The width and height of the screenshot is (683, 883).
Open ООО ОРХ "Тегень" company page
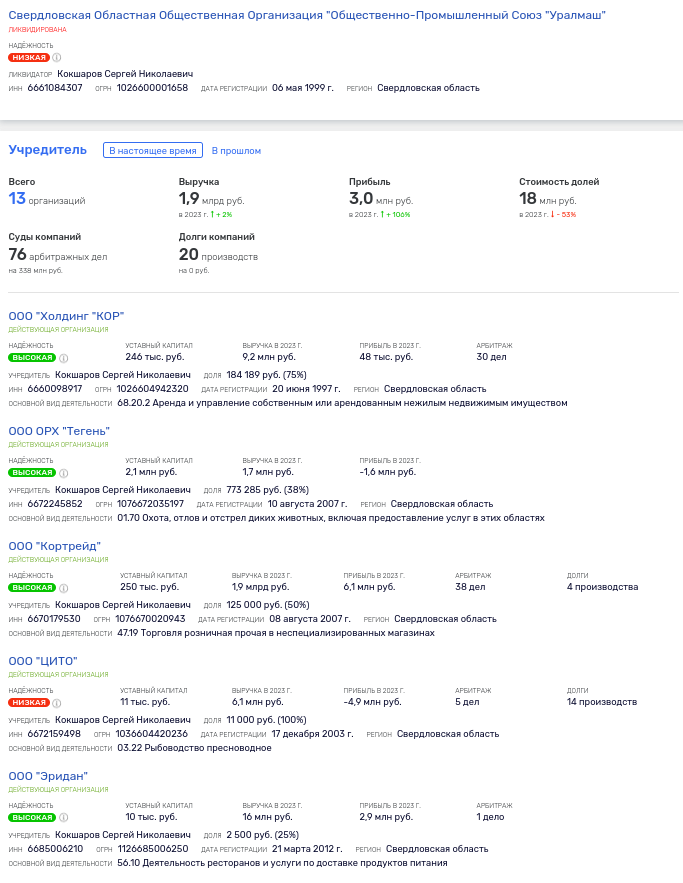(x=59, y=431)
